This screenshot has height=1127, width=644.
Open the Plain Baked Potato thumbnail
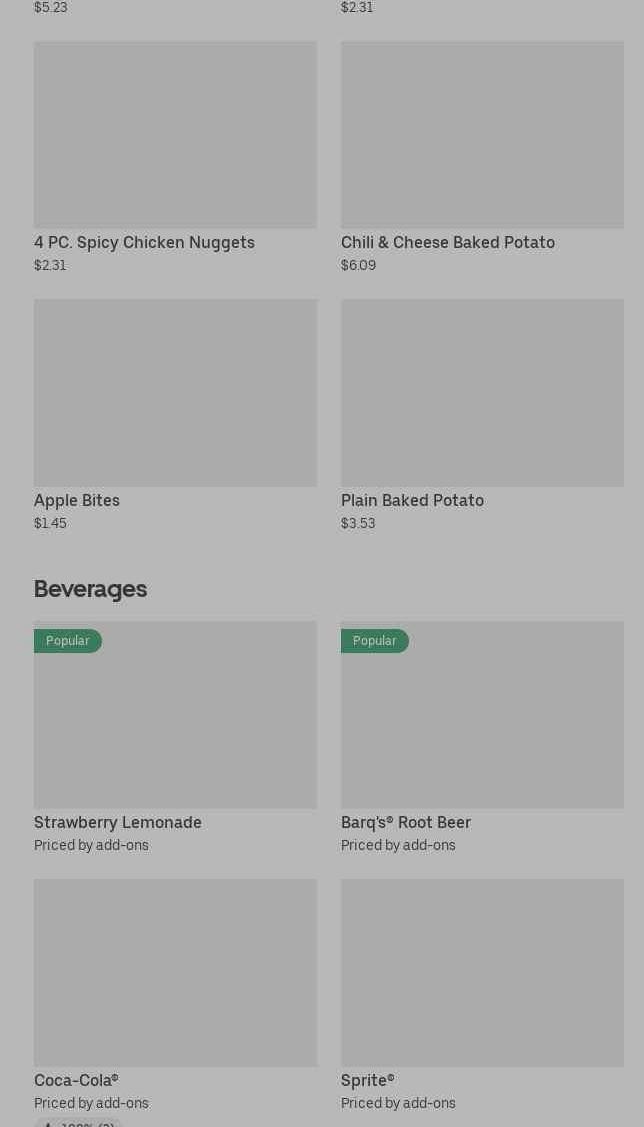[x=482, y=392]
